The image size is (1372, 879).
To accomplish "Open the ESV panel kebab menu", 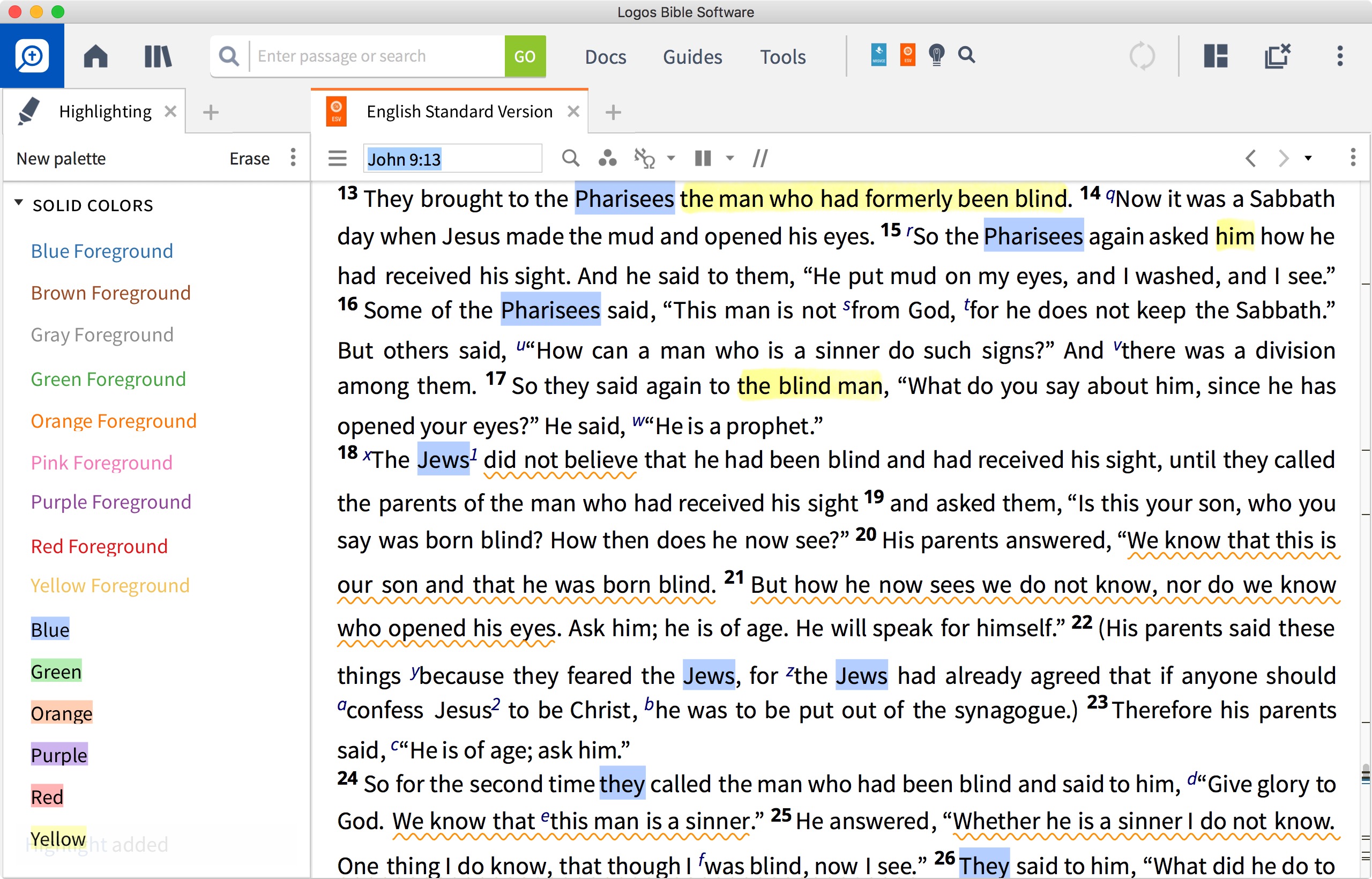I will [1353, 158].
